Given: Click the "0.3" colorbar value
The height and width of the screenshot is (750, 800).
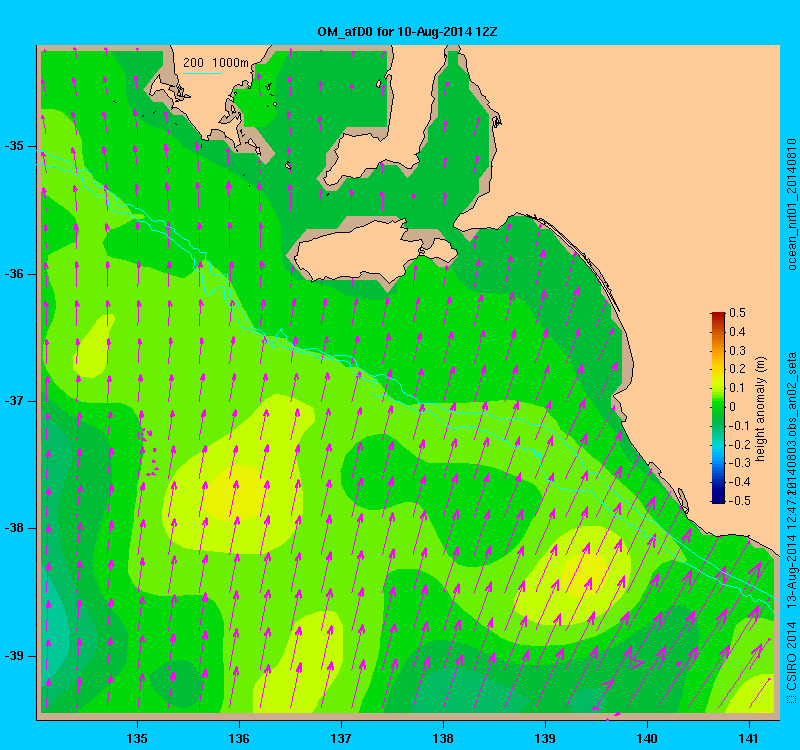Looking at the screenshot, I should tap(737, 351).
